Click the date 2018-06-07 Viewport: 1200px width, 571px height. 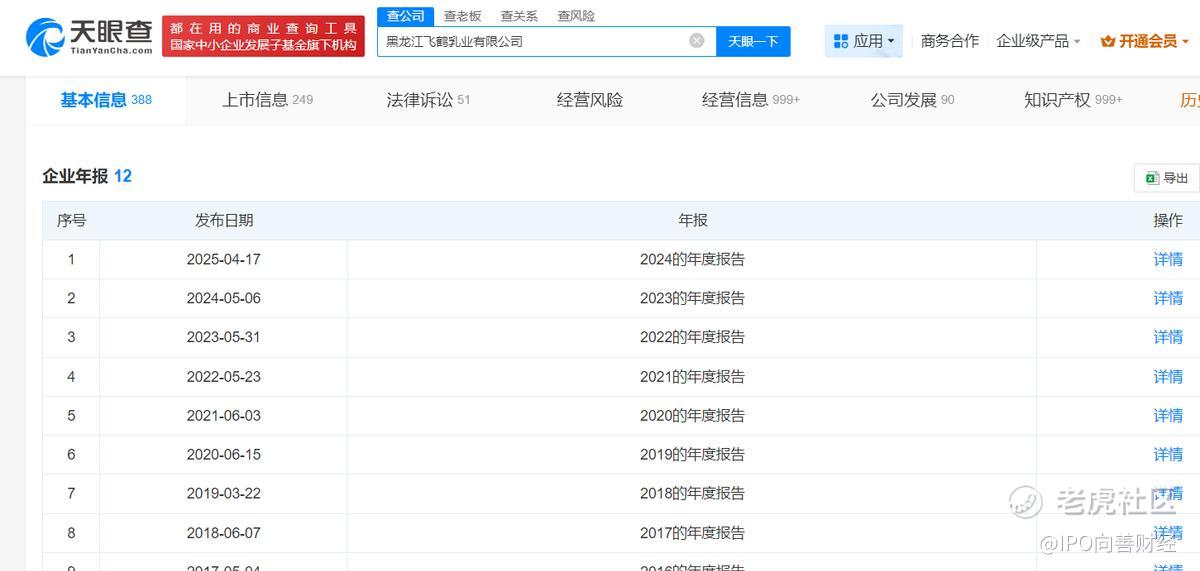(x=223, y=533)
